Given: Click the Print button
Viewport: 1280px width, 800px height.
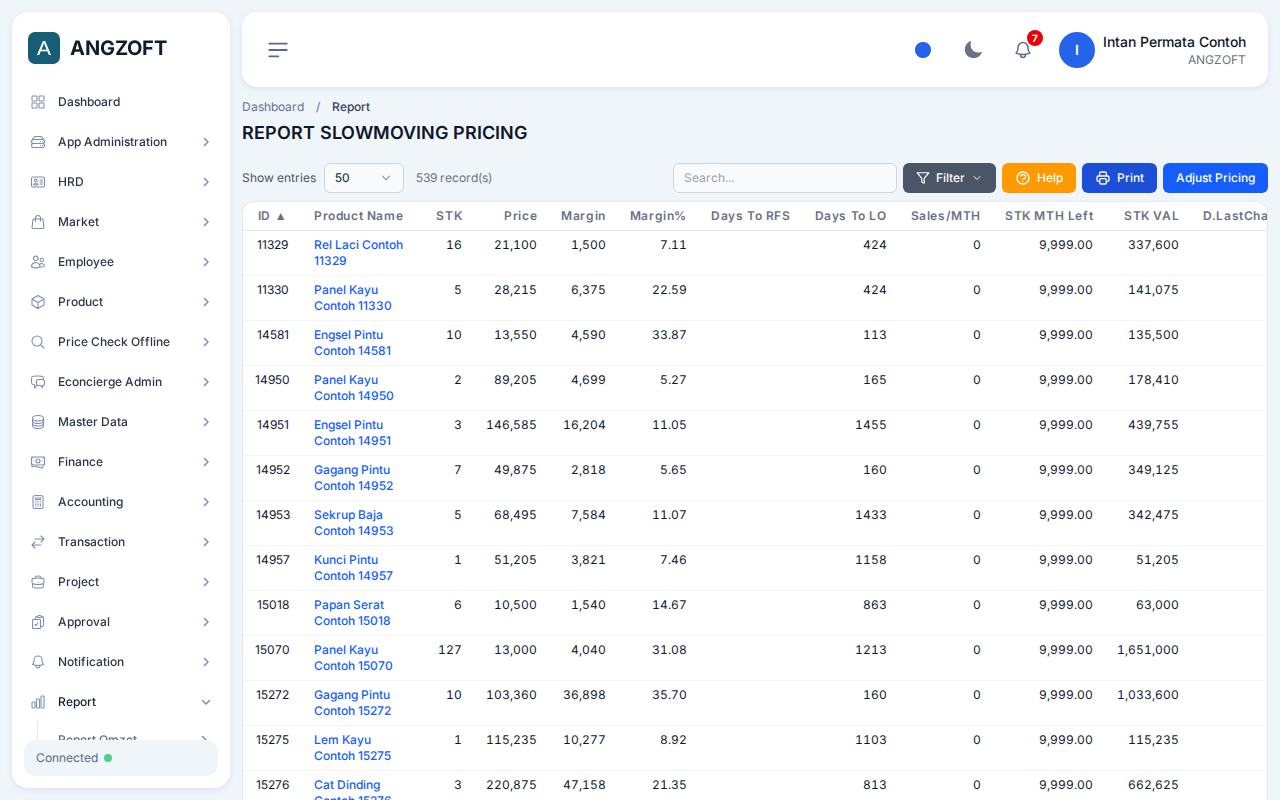Looking at the screenshot, I should (1119, 178).
